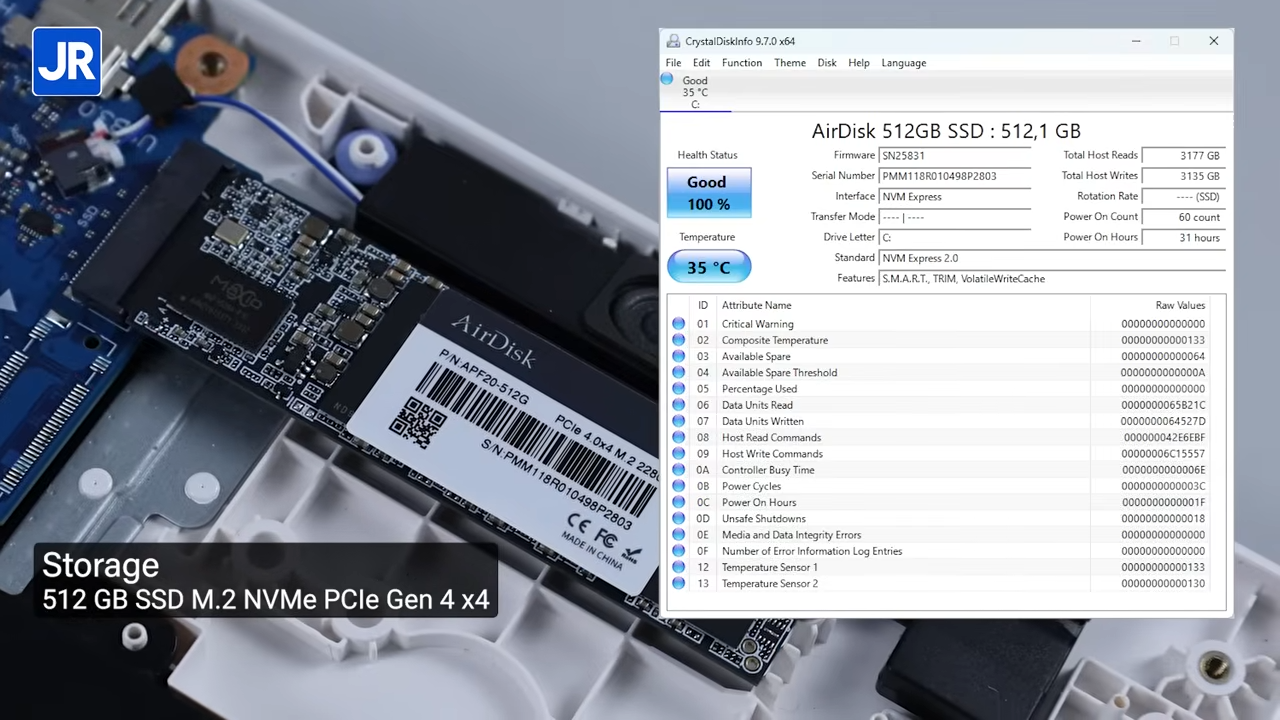Click the 35 °C temperature button
The image size is (1280, 720).
[x=708, y=267]
